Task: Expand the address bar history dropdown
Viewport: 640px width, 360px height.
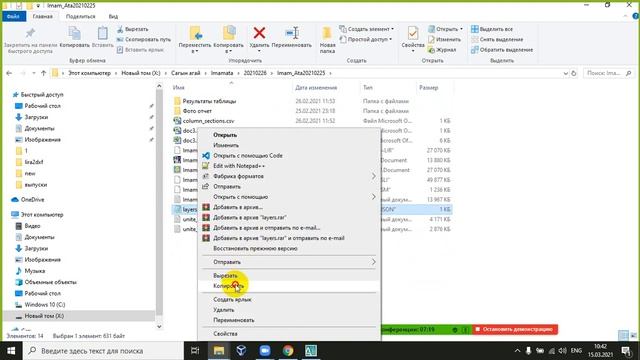Action: click(x=565, y=73)
